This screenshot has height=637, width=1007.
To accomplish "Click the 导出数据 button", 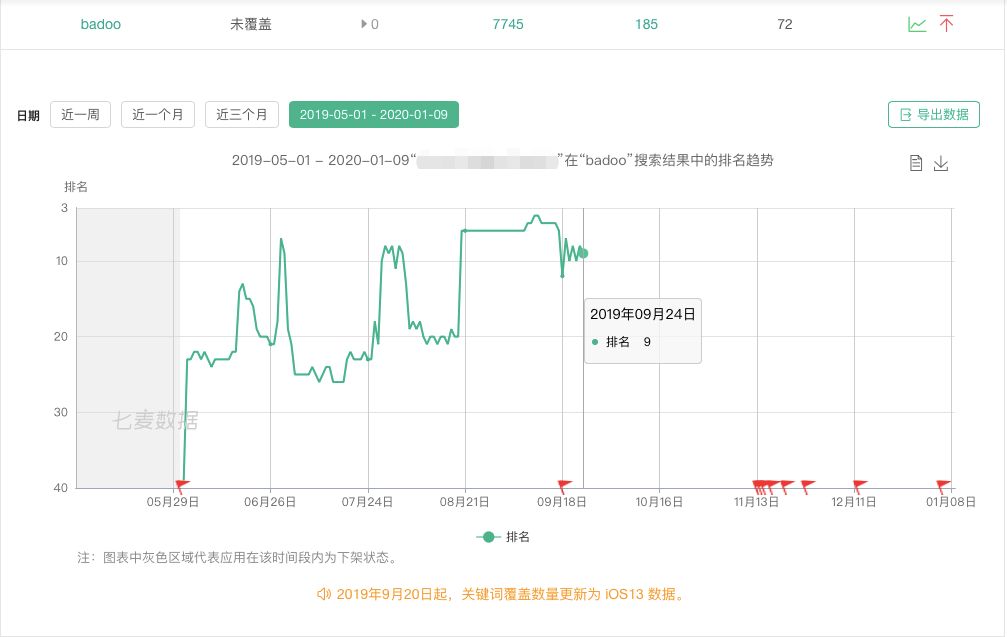I will 934,115.
